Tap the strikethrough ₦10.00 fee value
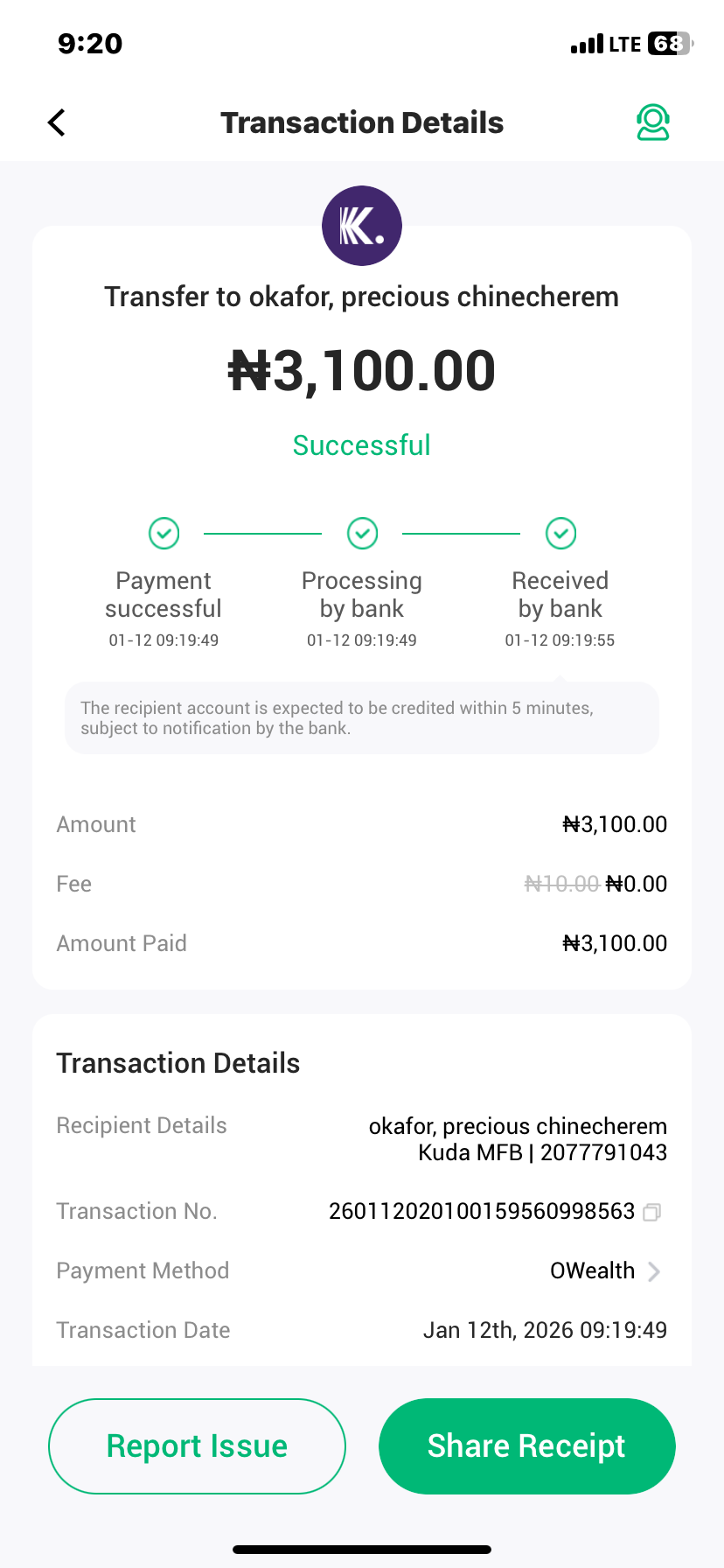The image size is (724, 1568). pyautogui.click(x=561, y=884)
